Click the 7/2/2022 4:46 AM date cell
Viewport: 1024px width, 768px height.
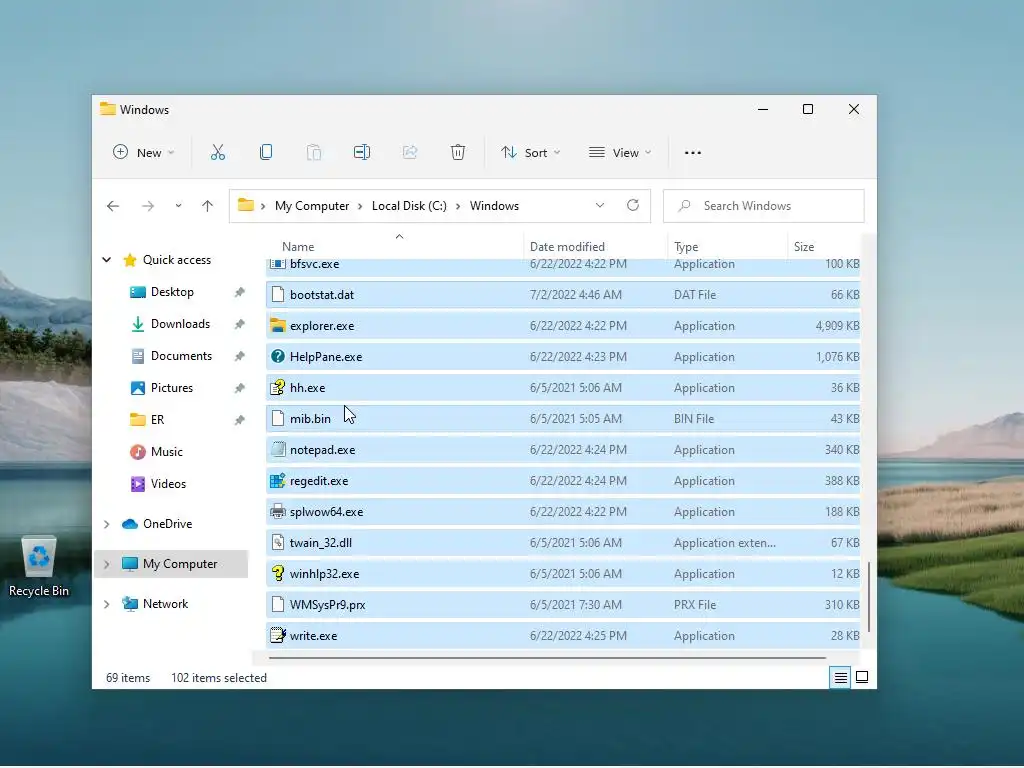coord(575,295)
